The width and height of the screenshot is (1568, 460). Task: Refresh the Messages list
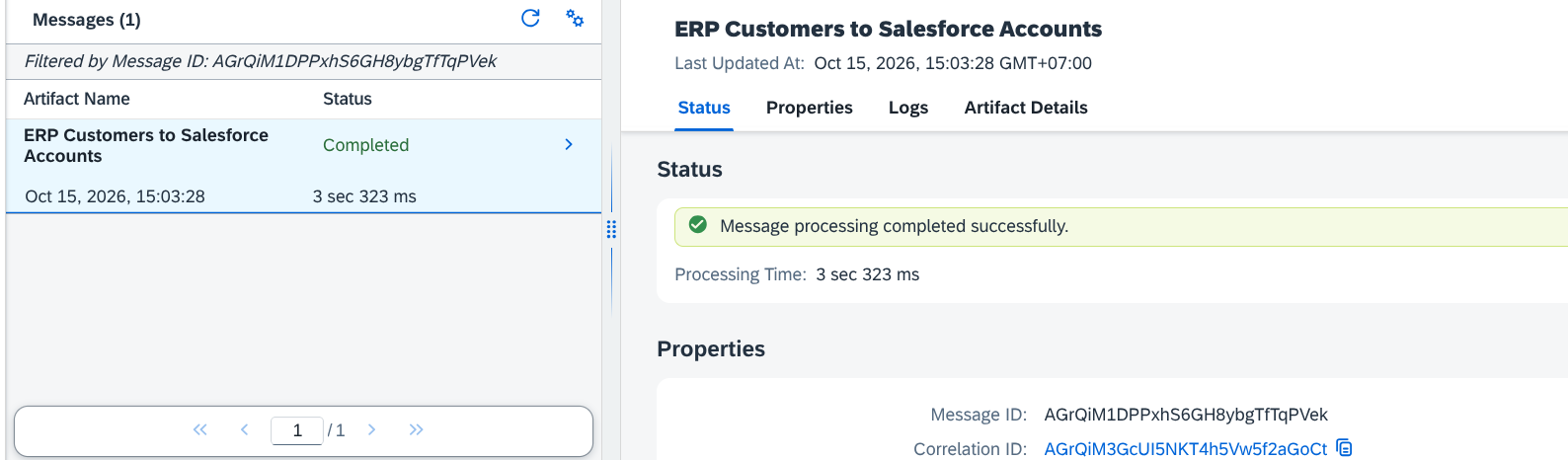point(530,18)
